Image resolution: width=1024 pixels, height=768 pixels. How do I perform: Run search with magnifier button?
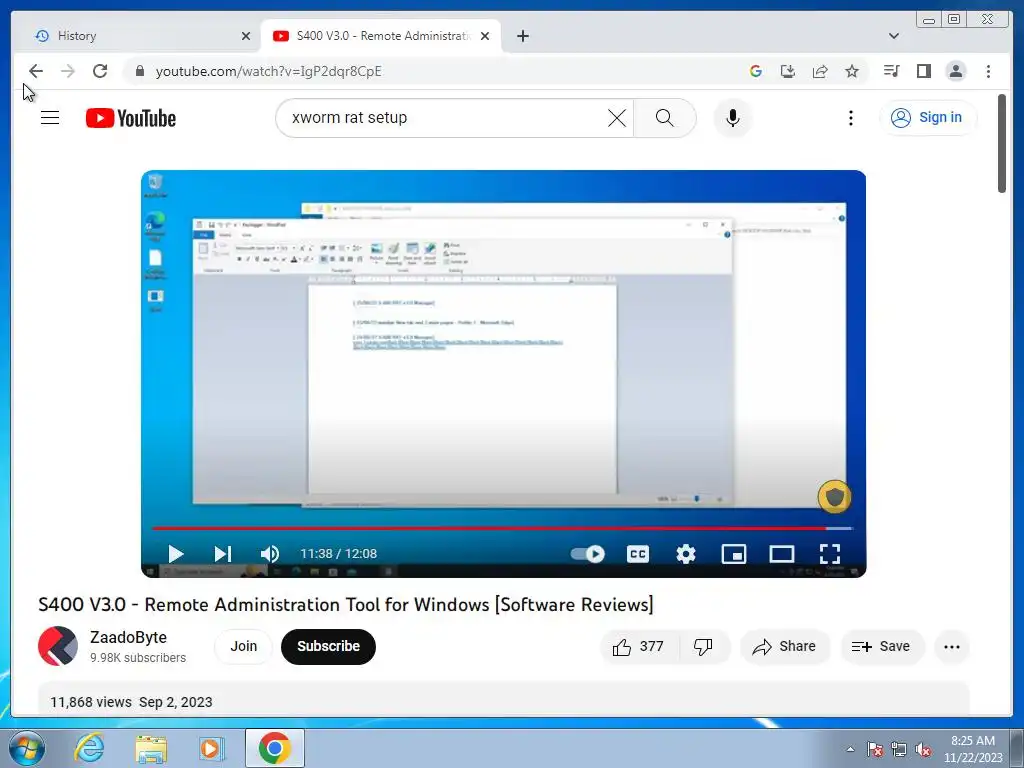point(664,118)
